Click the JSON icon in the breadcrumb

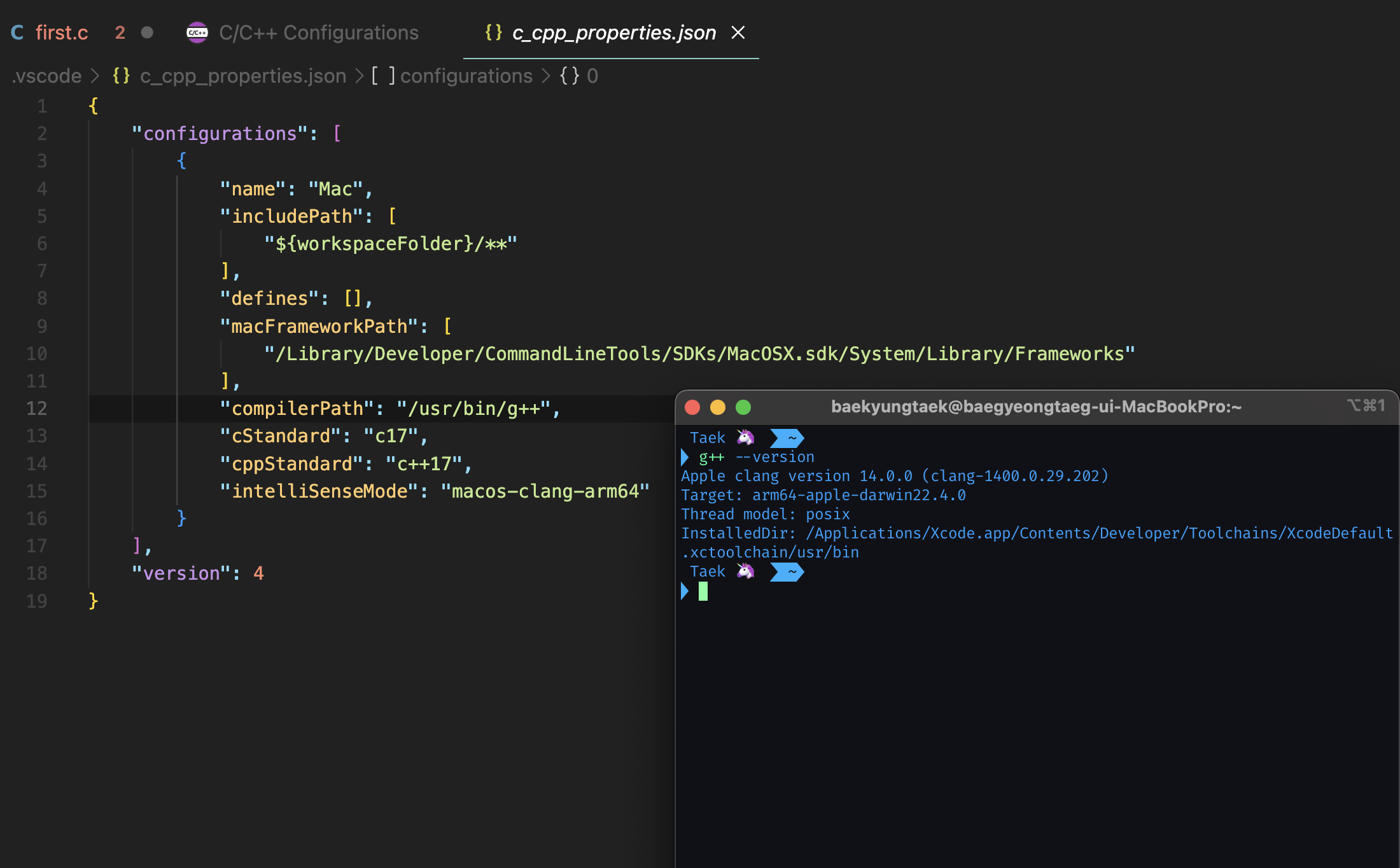point(121,75)
